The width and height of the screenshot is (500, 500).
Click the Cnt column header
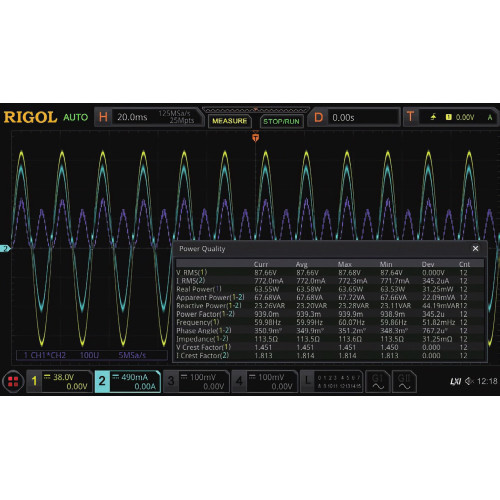coord(464,264)
